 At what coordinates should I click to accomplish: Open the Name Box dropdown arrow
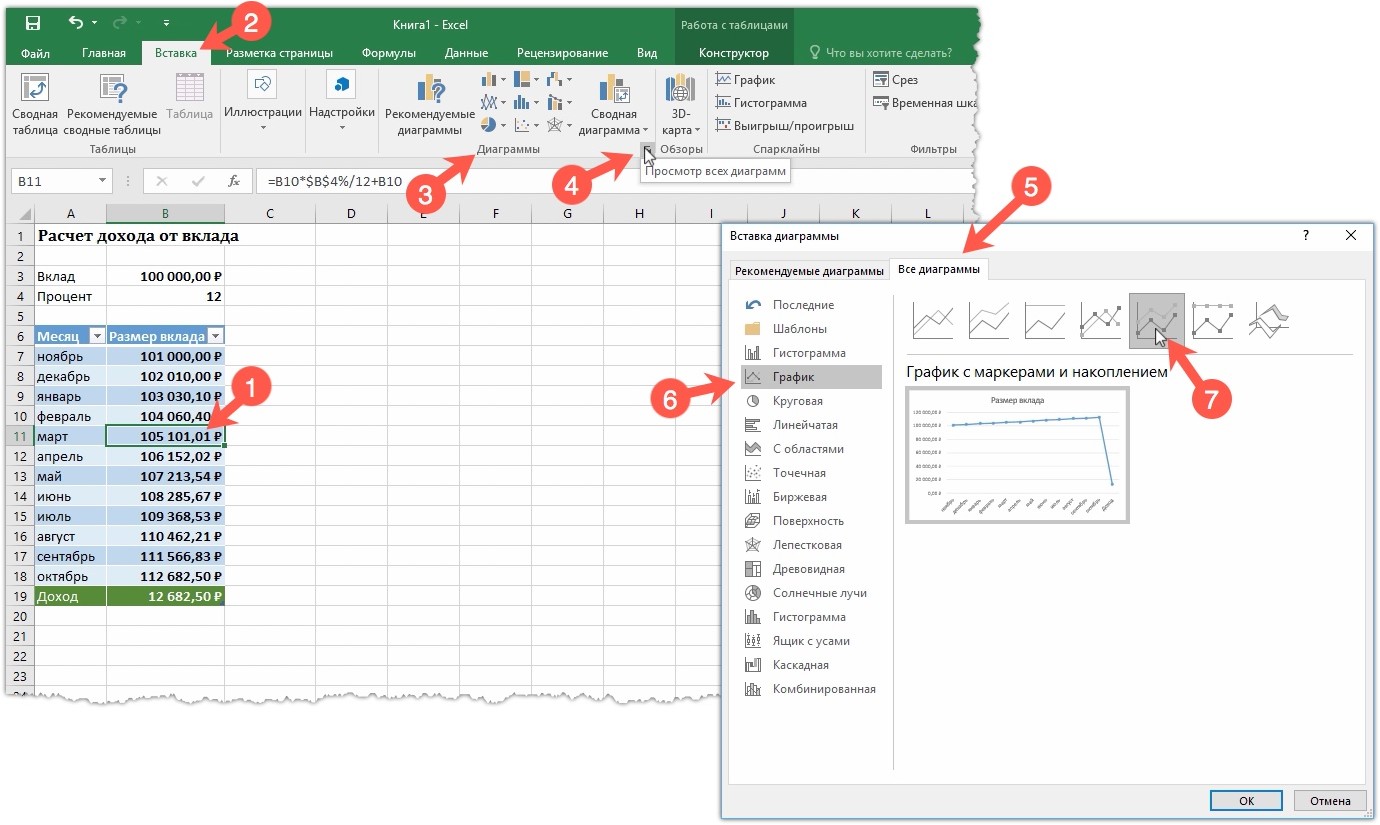103,181
